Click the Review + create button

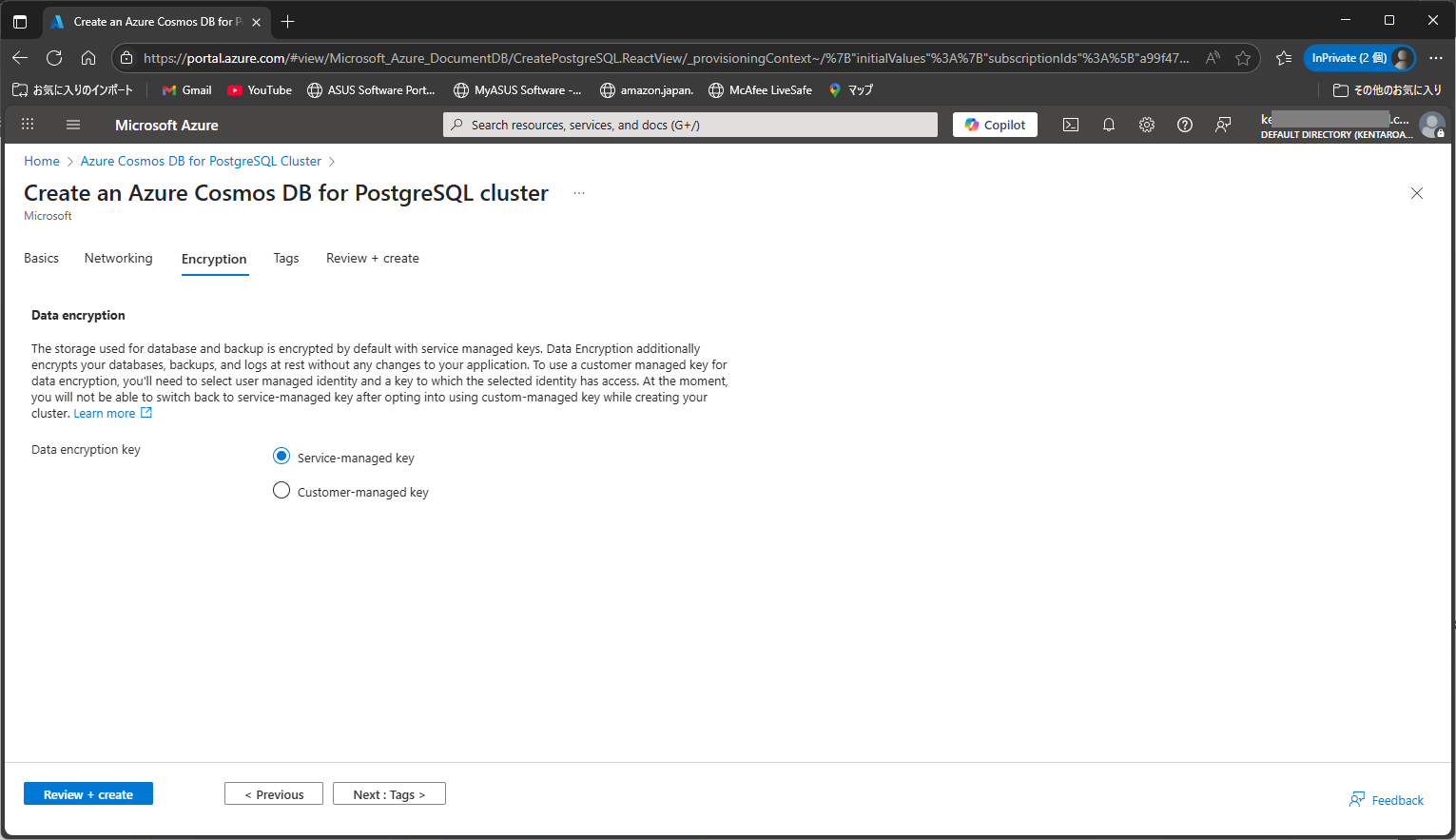pos(87,793)
